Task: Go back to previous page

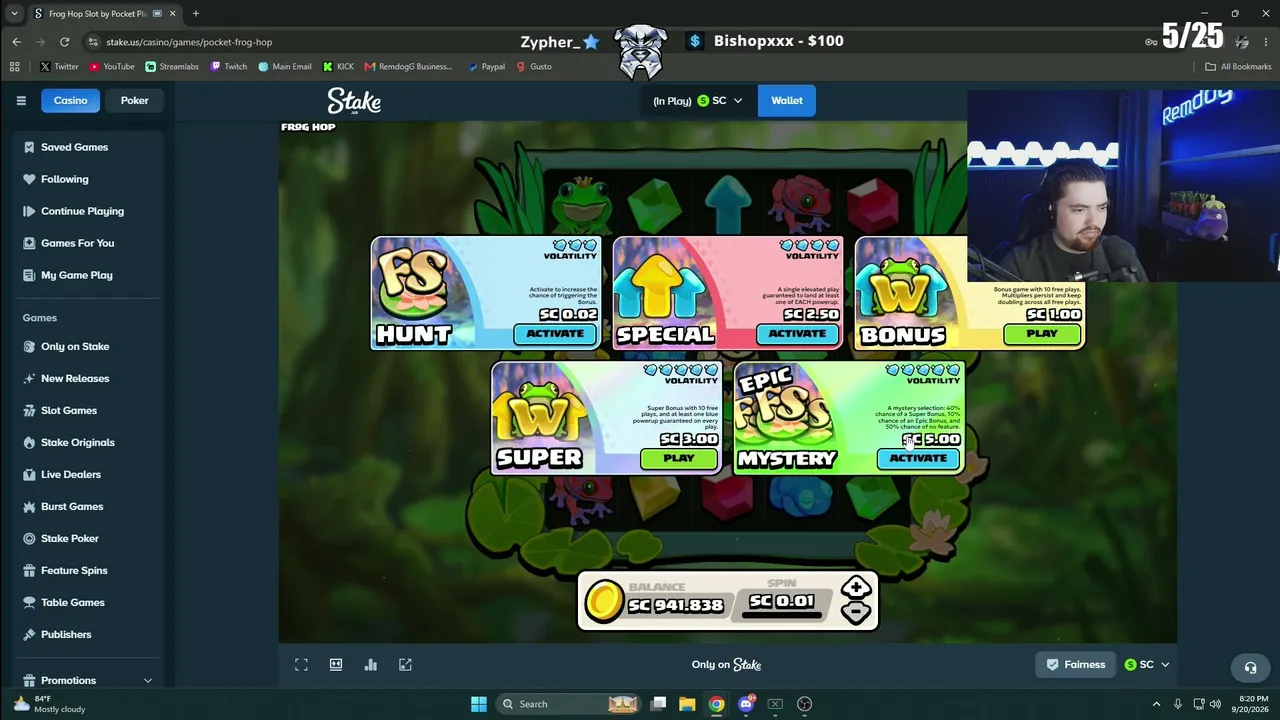Action: 16,42
